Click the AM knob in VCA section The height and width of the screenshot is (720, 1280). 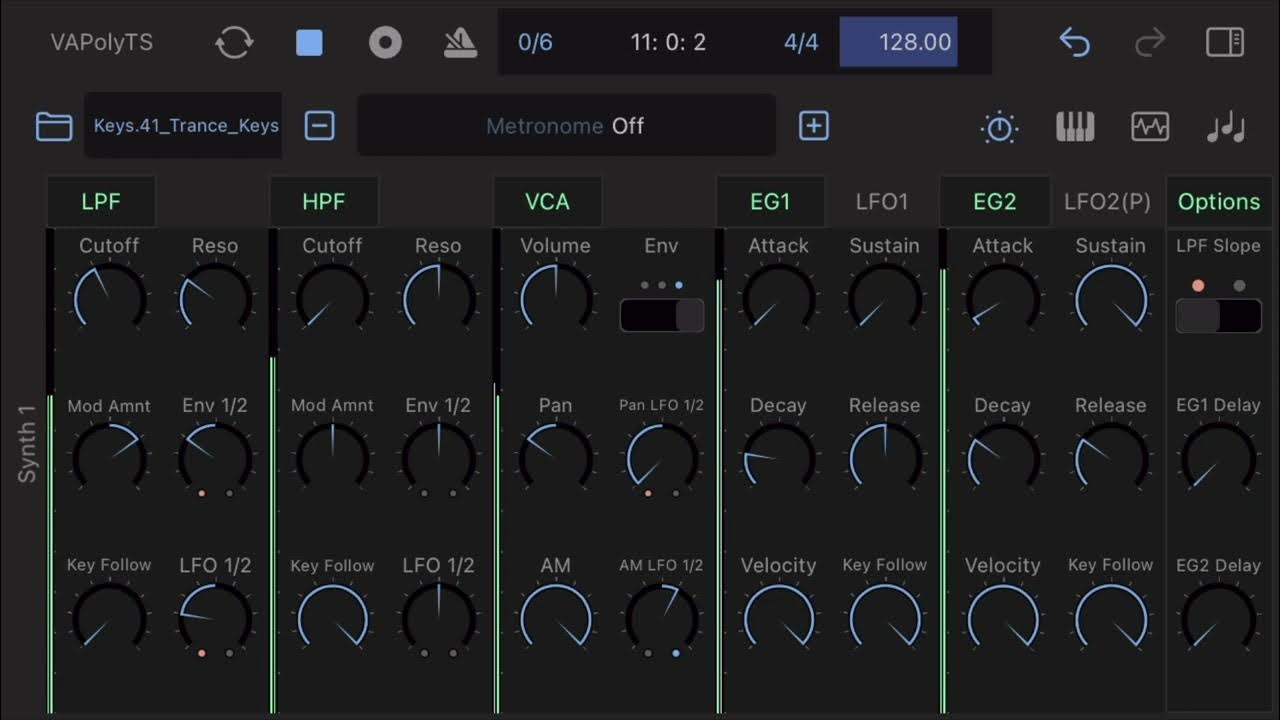(556, 618)
